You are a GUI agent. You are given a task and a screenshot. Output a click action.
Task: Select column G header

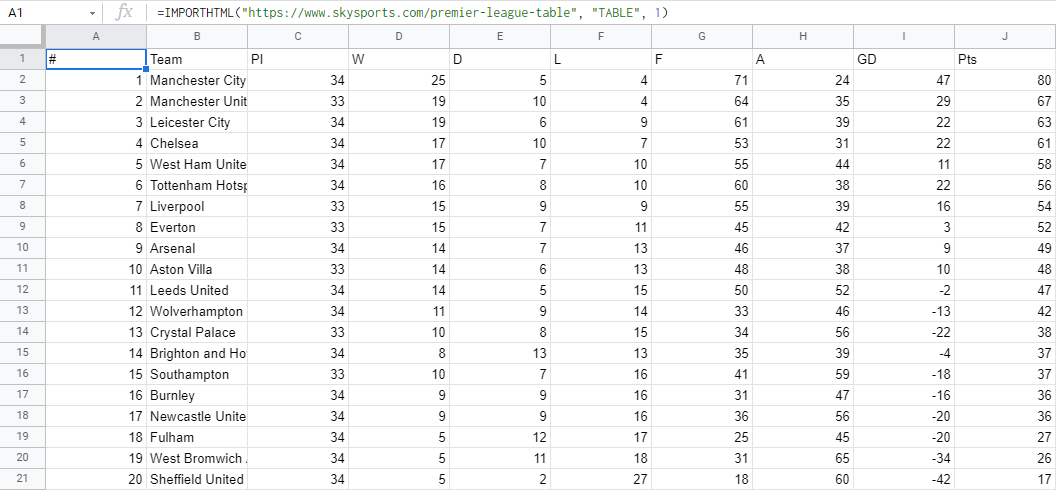coord(702,36)
